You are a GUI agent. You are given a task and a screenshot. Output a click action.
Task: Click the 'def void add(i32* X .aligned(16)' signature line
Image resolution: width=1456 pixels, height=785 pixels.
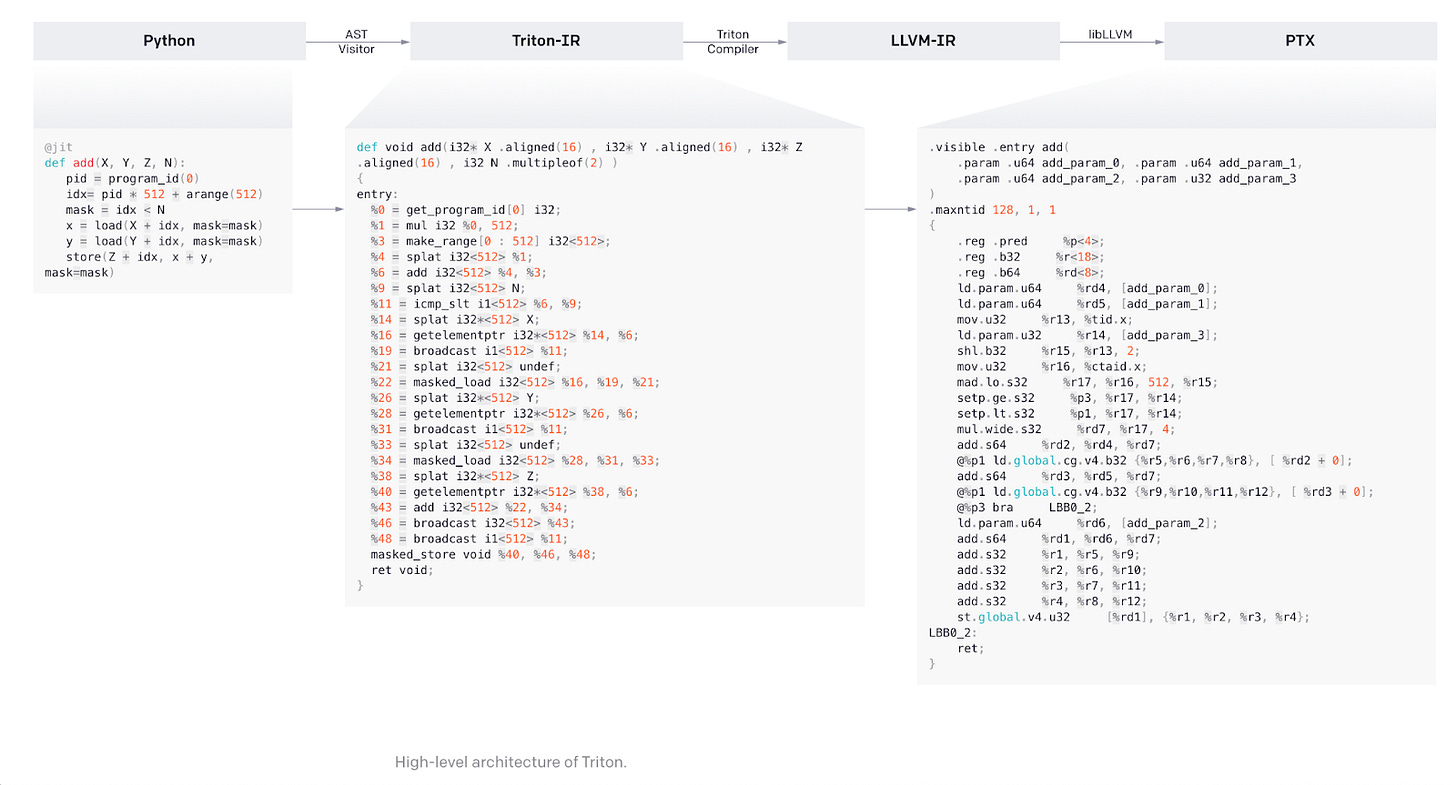(580, 147)
